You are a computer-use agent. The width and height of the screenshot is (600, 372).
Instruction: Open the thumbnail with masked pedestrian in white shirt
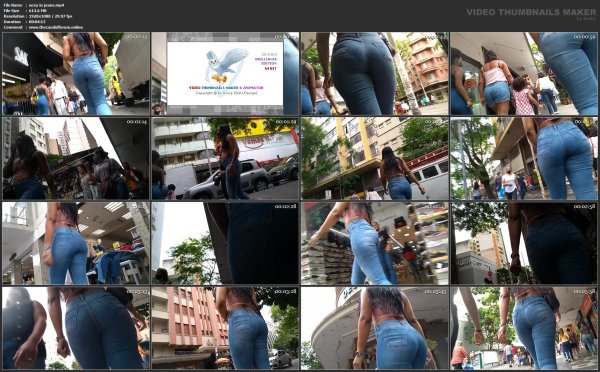click(524, 158)
